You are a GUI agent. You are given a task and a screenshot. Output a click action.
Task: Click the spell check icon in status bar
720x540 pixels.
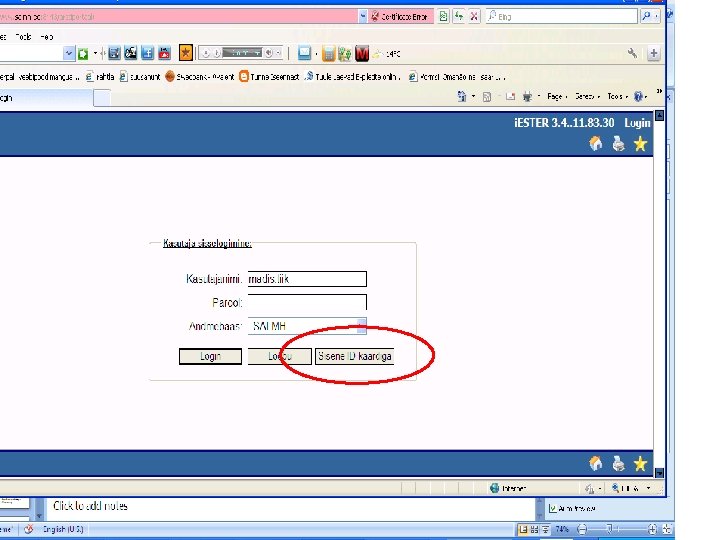28,529
